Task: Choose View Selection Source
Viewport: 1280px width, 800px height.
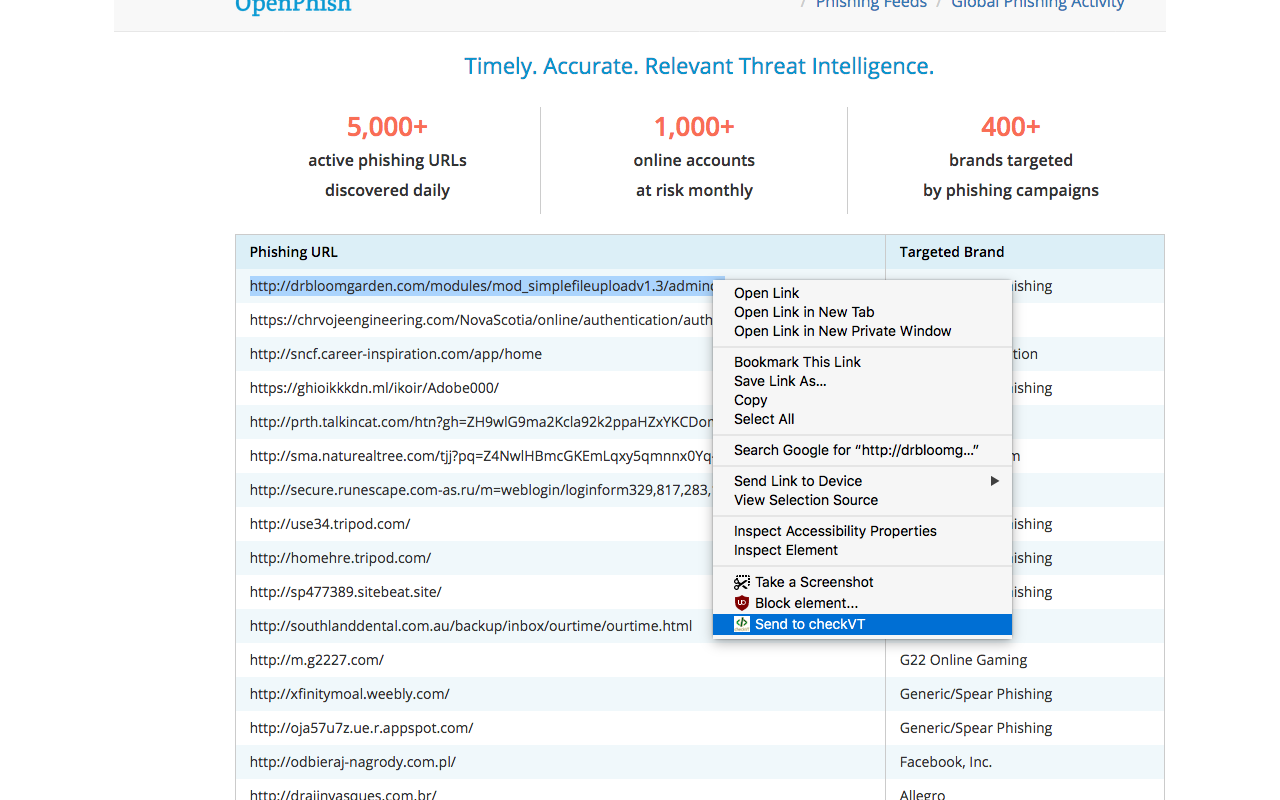Action: [805, 500]
